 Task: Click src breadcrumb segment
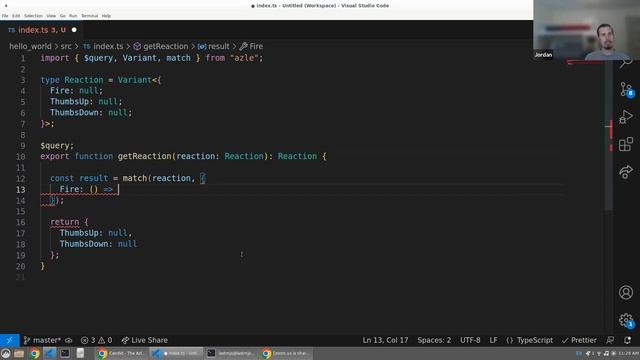[66, 46]
